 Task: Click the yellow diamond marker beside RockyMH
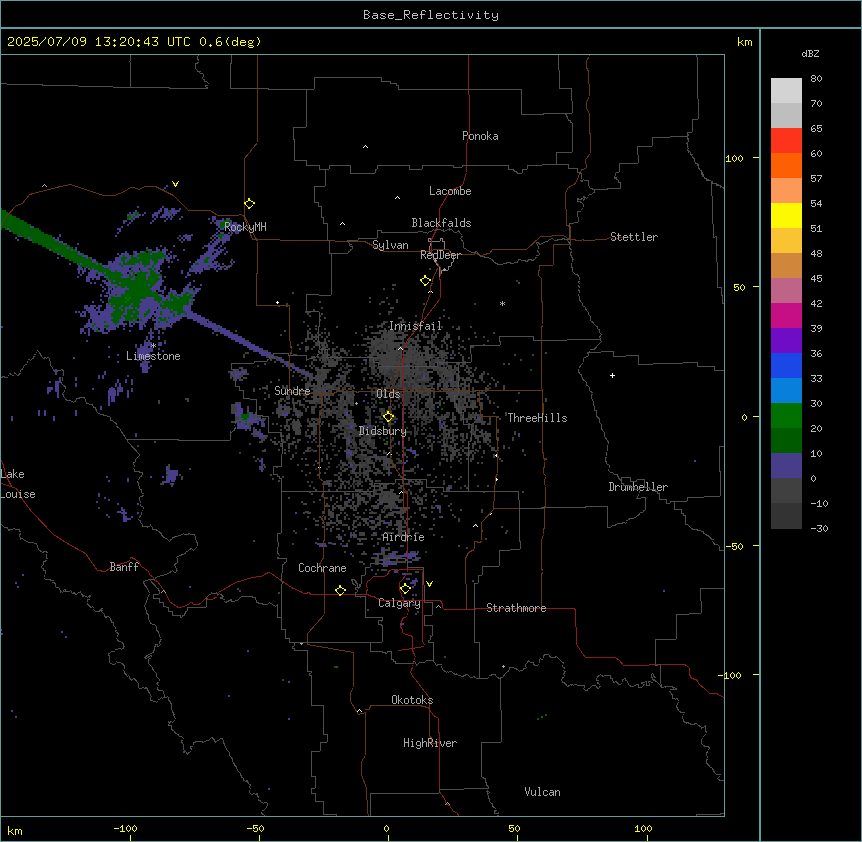(x=249, y=204)
